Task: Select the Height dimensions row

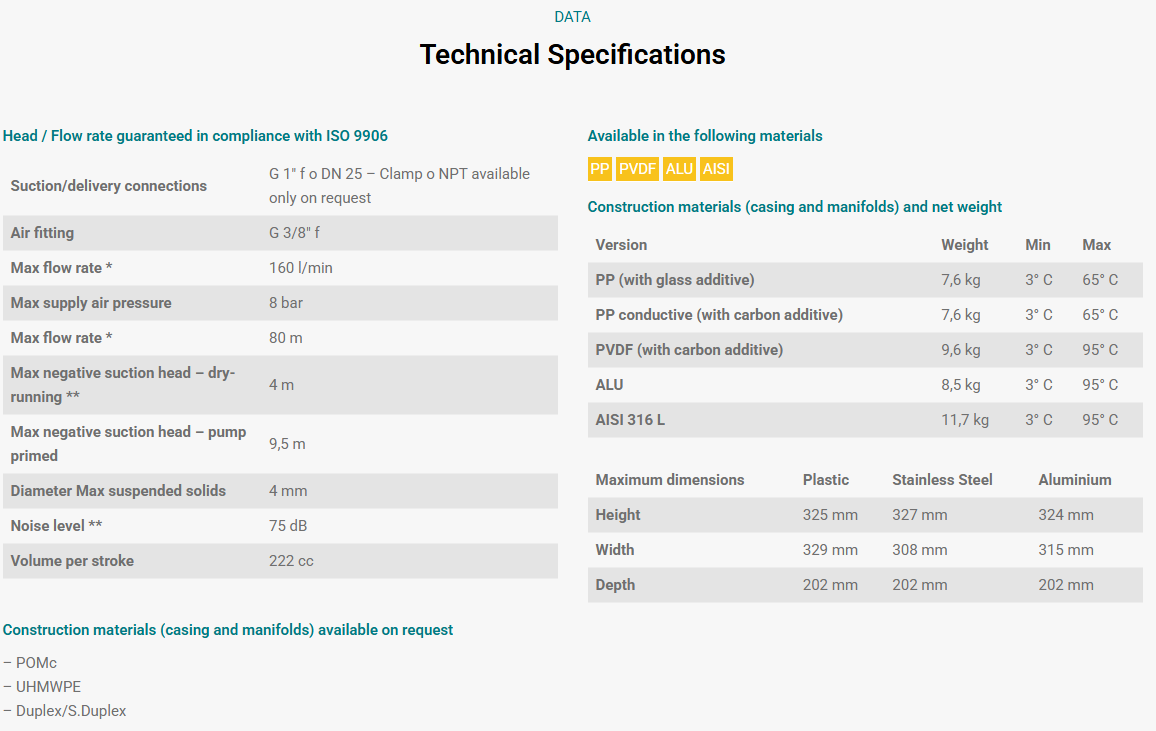Action: pos(865,515)
